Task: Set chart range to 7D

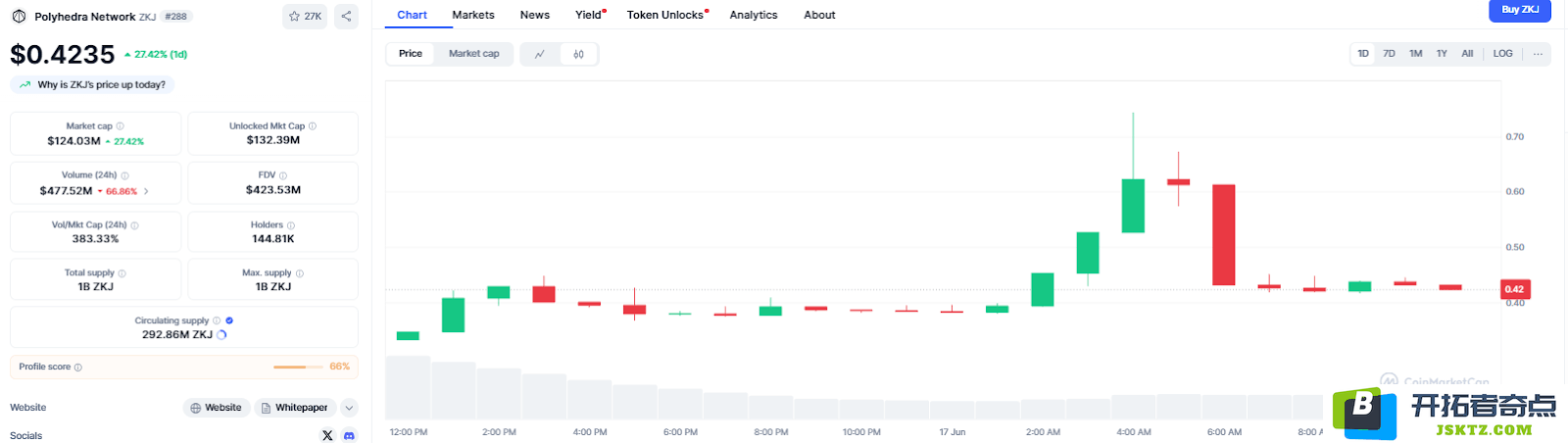Action: tap(1389, 54)
